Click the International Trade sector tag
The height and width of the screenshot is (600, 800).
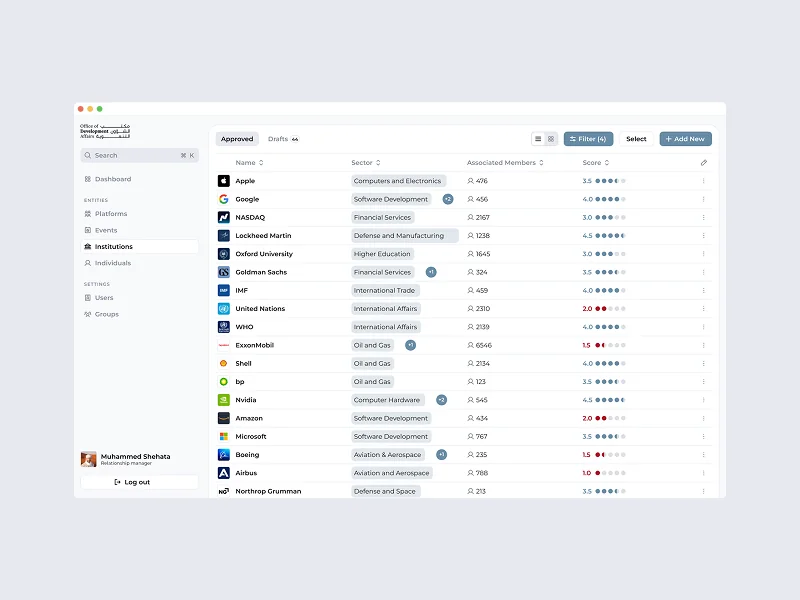pos(385,290)
